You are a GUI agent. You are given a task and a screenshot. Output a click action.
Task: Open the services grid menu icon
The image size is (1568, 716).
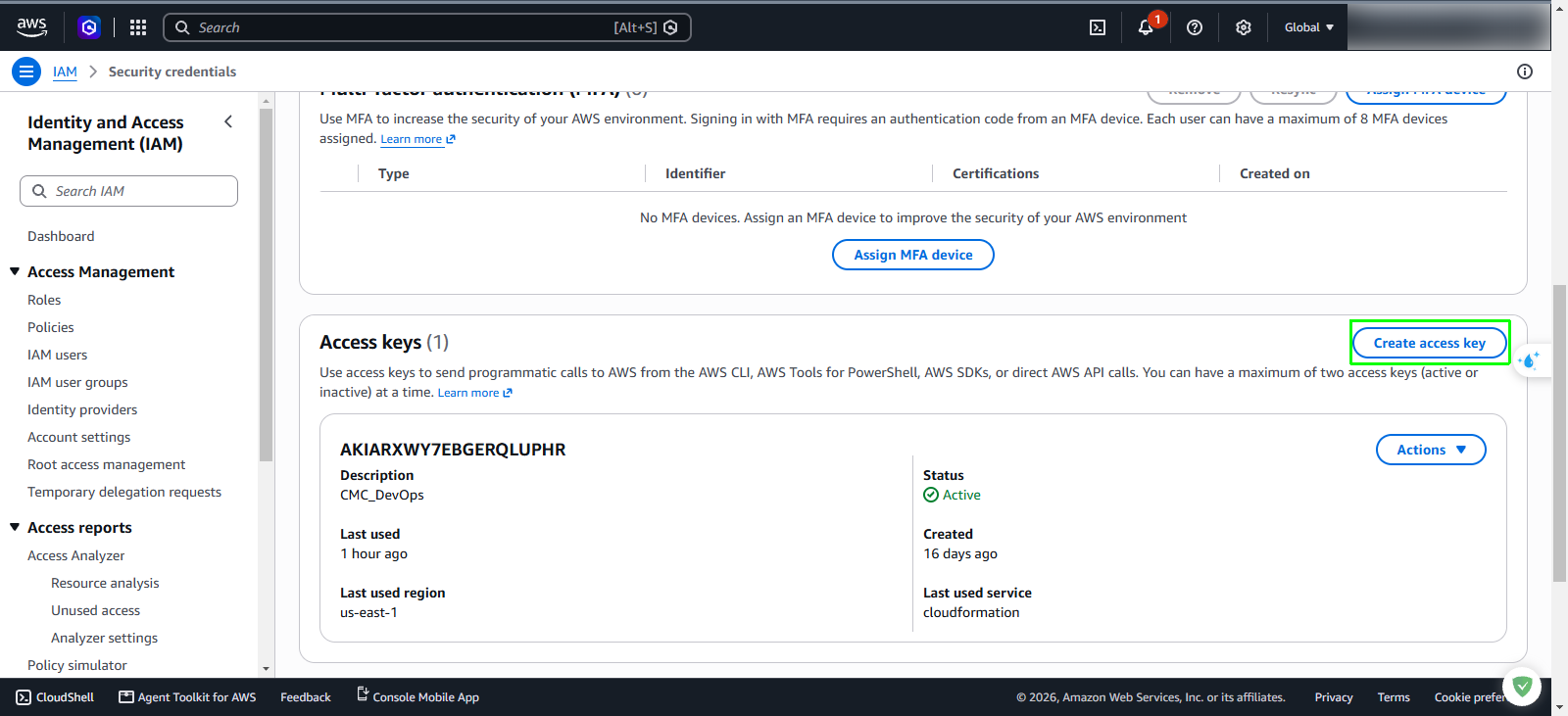[x=138, y=27]
